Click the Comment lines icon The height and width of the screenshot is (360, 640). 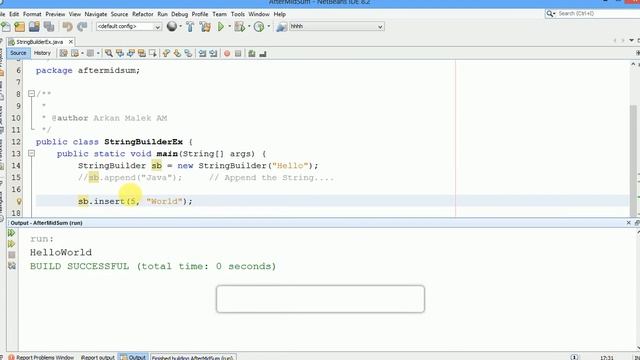pos(252,53)
